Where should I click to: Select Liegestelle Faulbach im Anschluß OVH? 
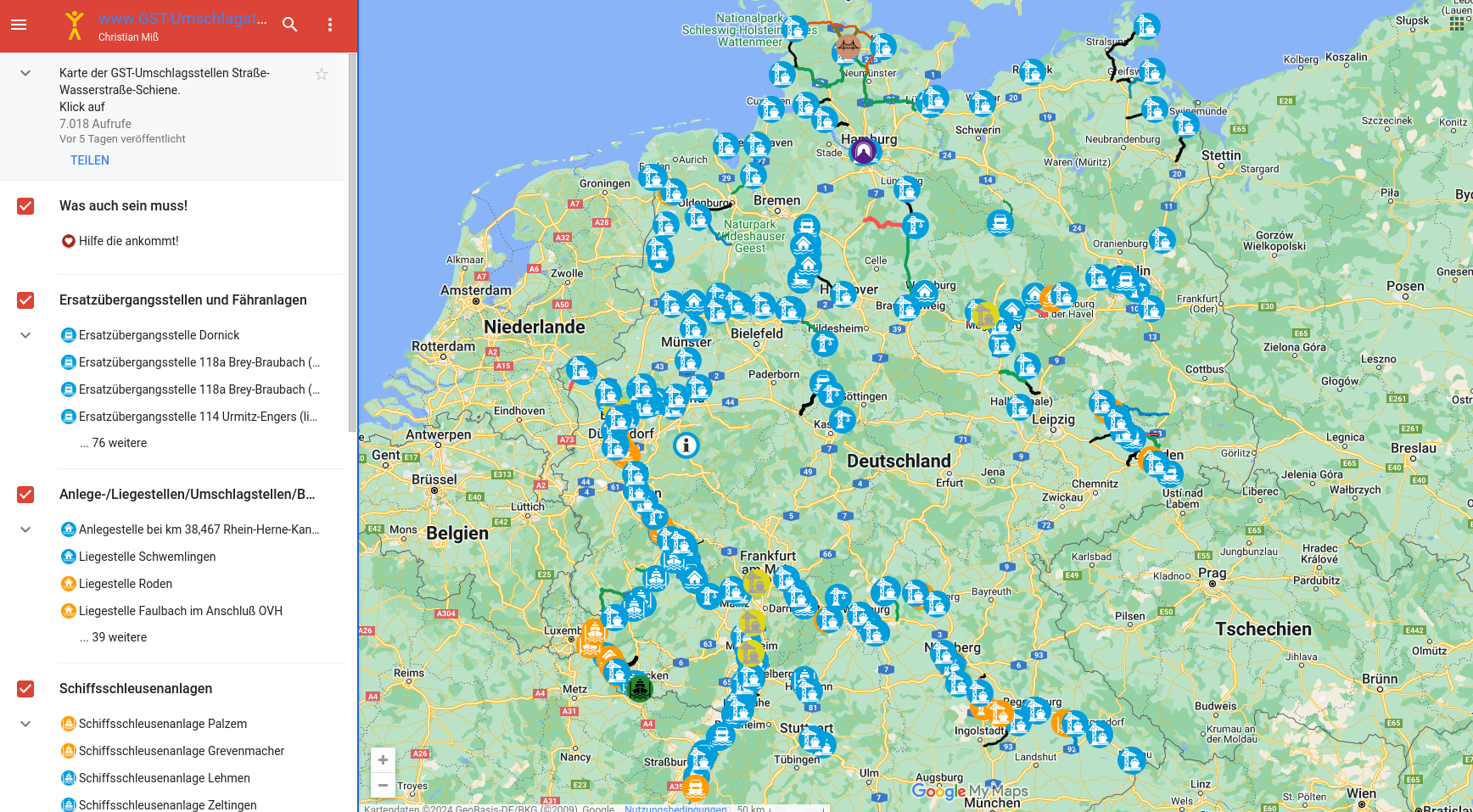coord(181,611)
